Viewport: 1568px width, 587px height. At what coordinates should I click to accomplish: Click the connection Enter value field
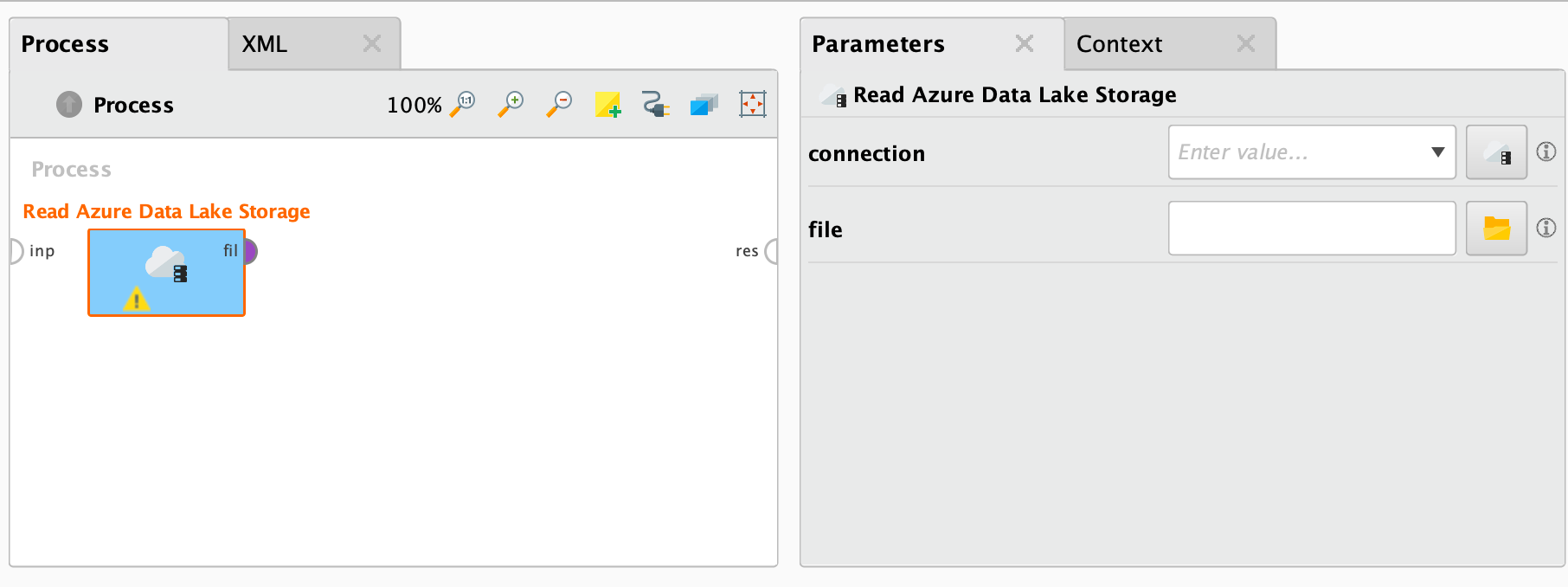coord(1298,152)
